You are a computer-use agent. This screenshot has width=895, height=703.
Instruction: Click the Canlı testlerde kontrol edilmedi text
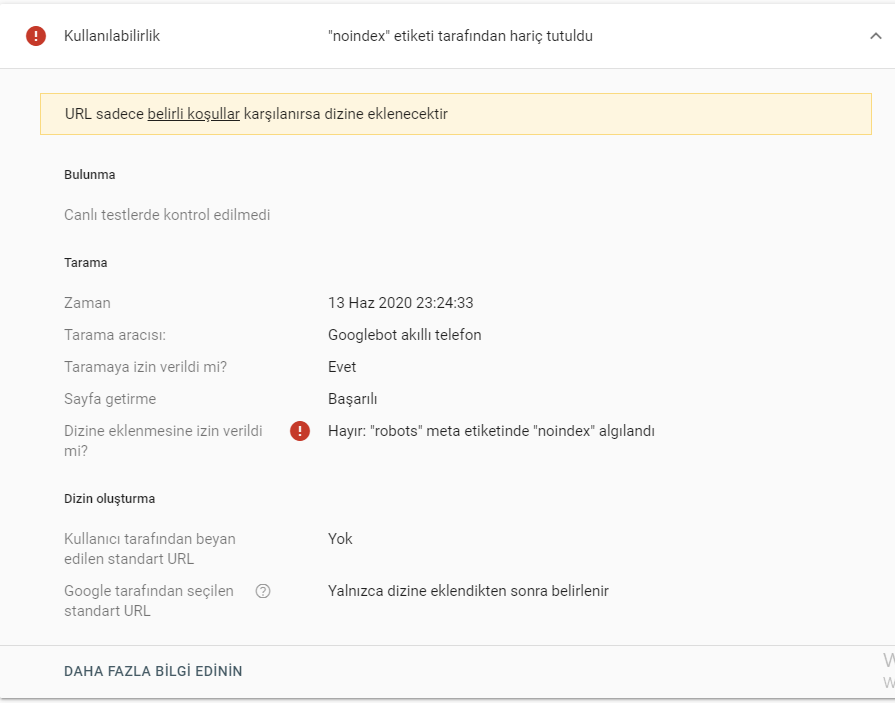[167, 215]
